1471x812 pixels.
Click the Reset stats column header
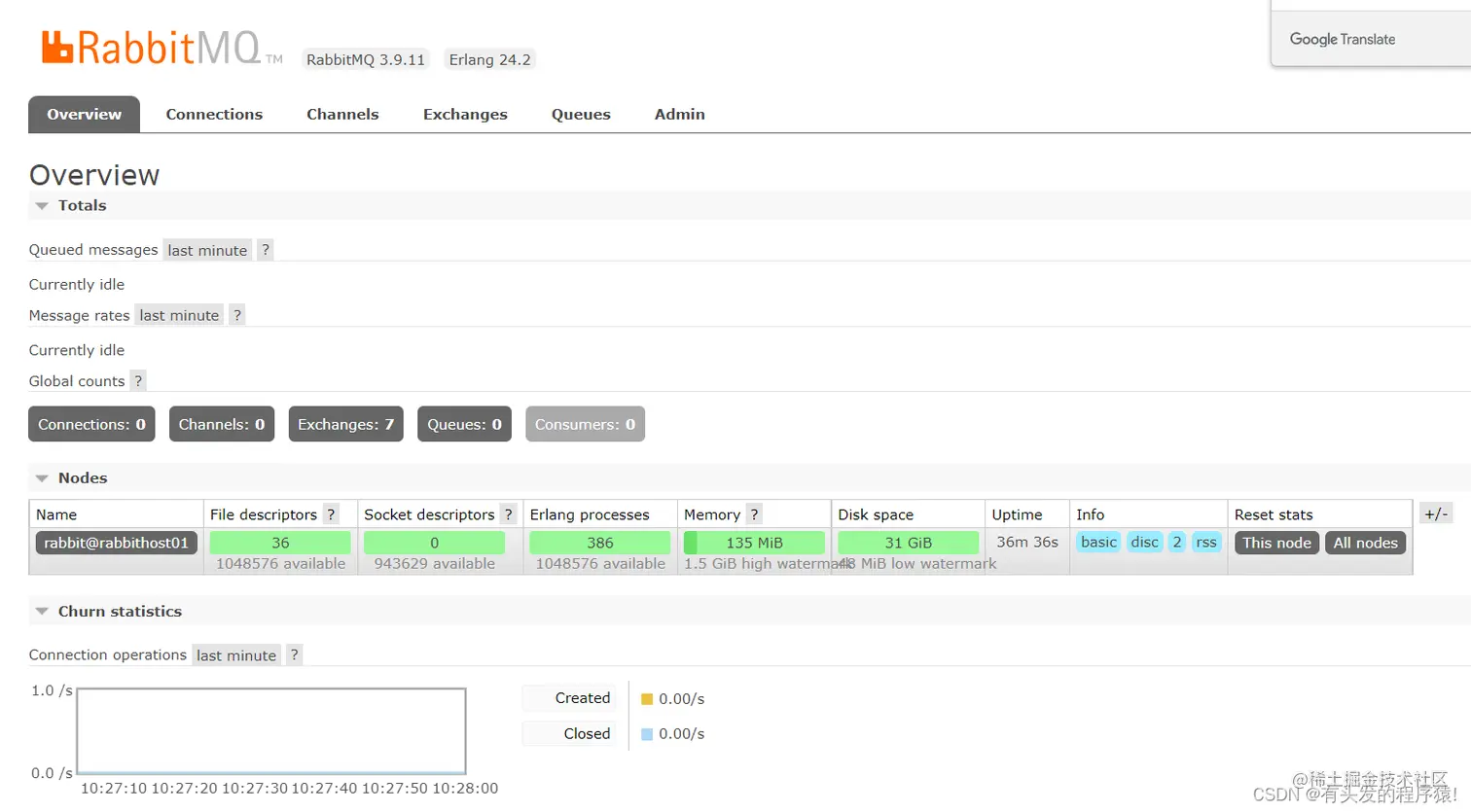tap(1274, 514)
